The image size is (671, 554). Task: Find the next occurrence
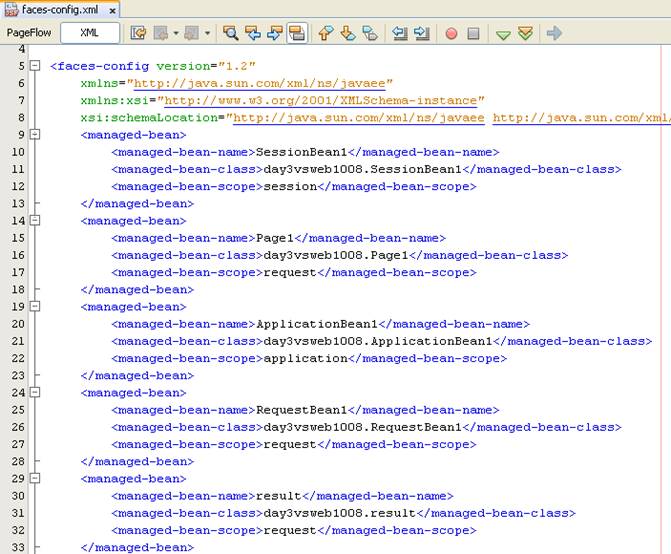coord(274,33)
